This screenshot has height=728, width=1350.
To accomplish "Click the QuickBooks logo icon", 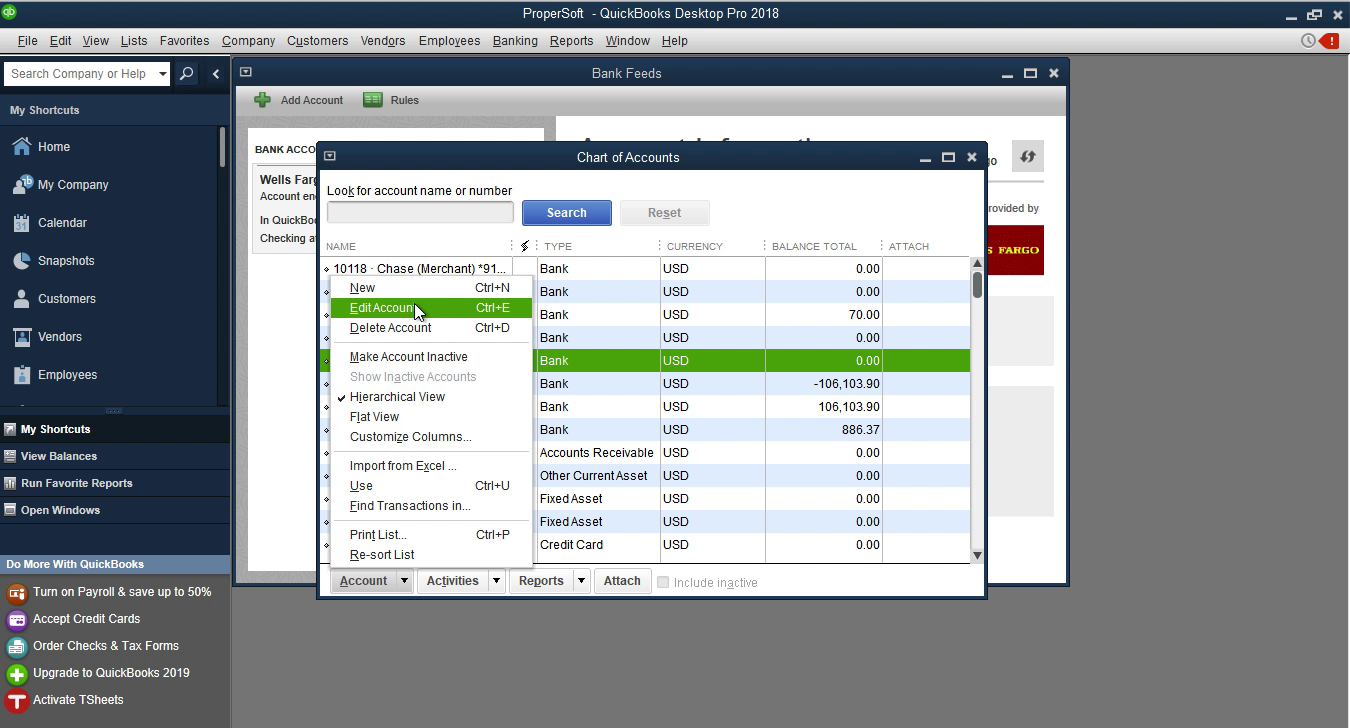I will (9, 13).
